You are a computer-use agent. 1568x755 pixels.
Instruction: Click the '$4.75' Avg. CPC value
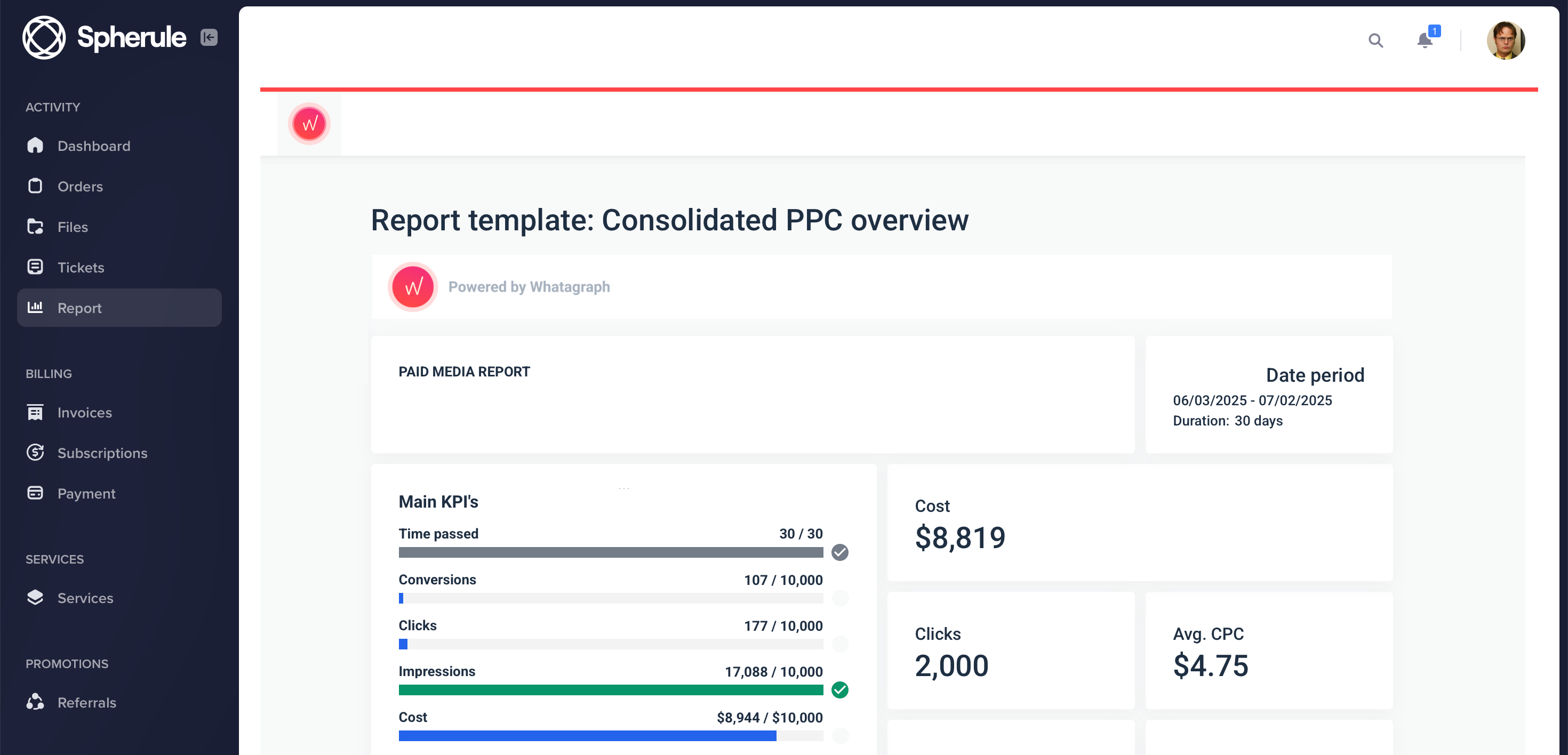1211,665
